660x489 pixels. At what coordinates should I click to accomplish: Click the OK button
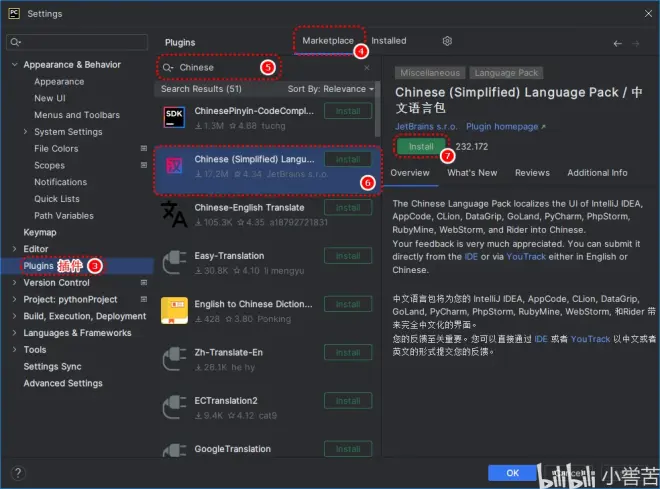[512, 473]
